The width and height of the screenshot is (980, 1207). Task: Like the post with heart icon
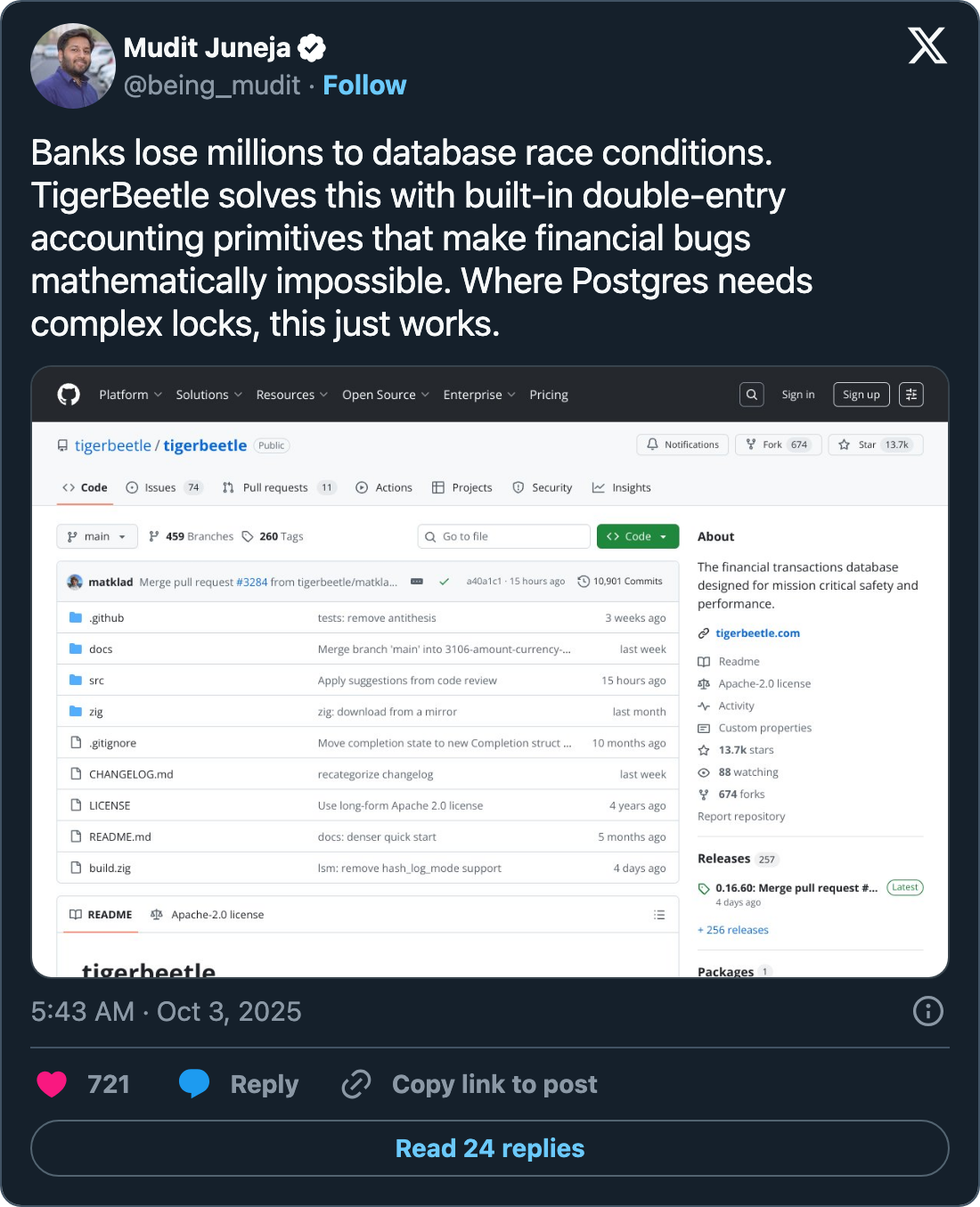pos(52,1084)
